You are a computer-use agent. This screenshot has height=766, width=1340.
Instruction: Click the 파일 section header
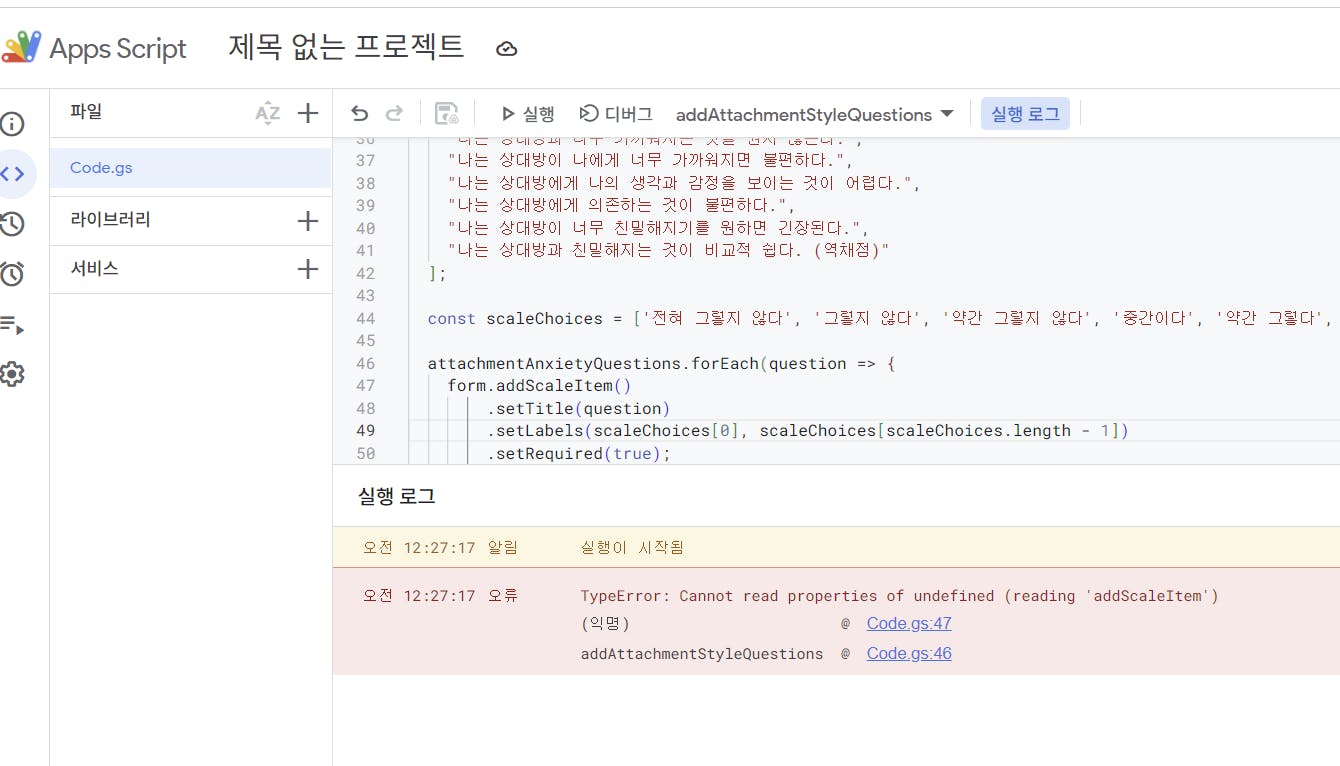coord(86,112)
